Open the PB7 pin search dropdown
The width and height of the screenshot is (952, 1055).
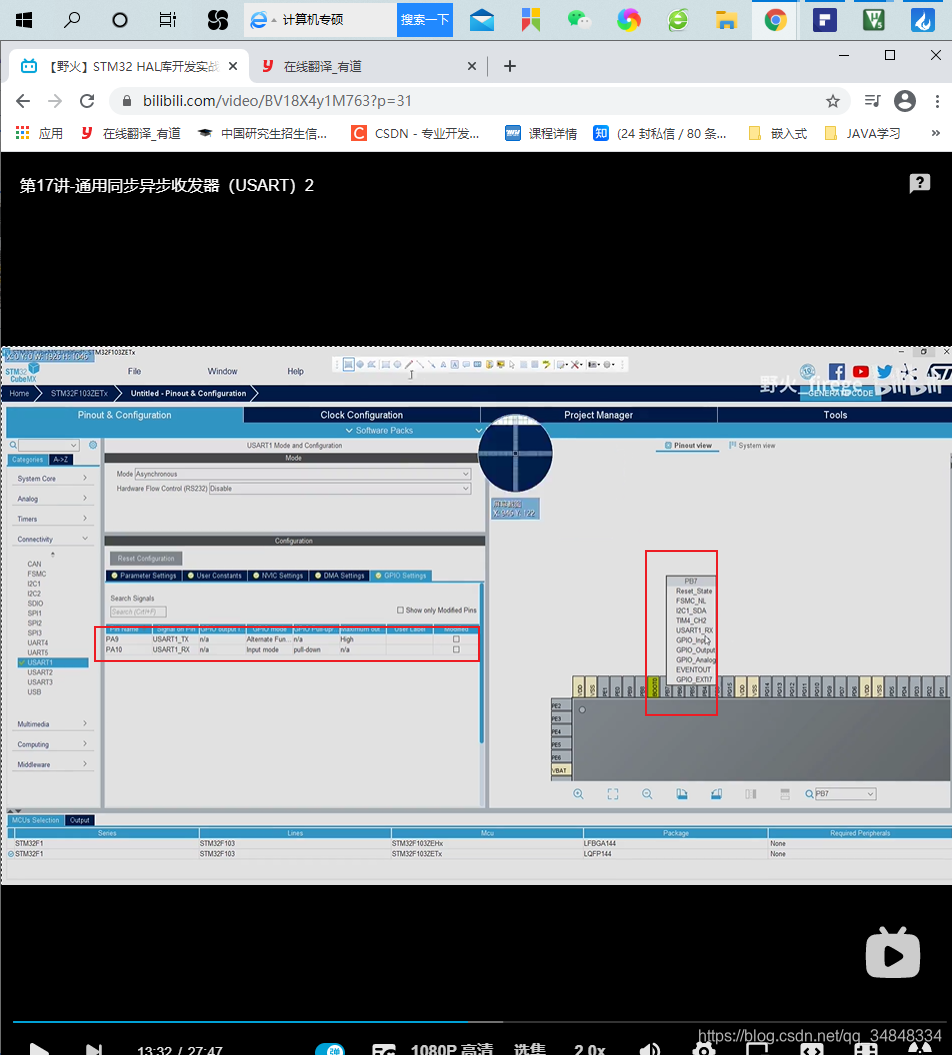click(x=845, y=794)
